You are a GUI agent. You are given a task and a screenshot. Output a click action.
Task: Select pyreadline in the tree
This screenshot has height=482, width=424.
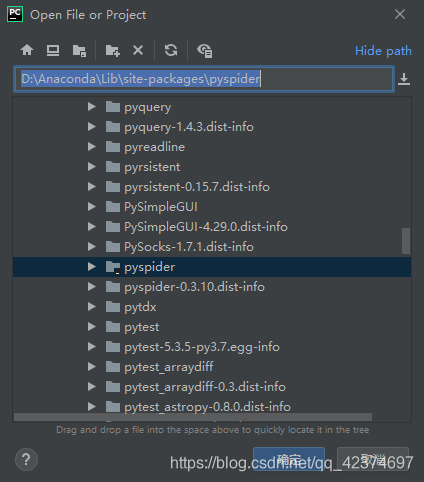click(154, 147)
